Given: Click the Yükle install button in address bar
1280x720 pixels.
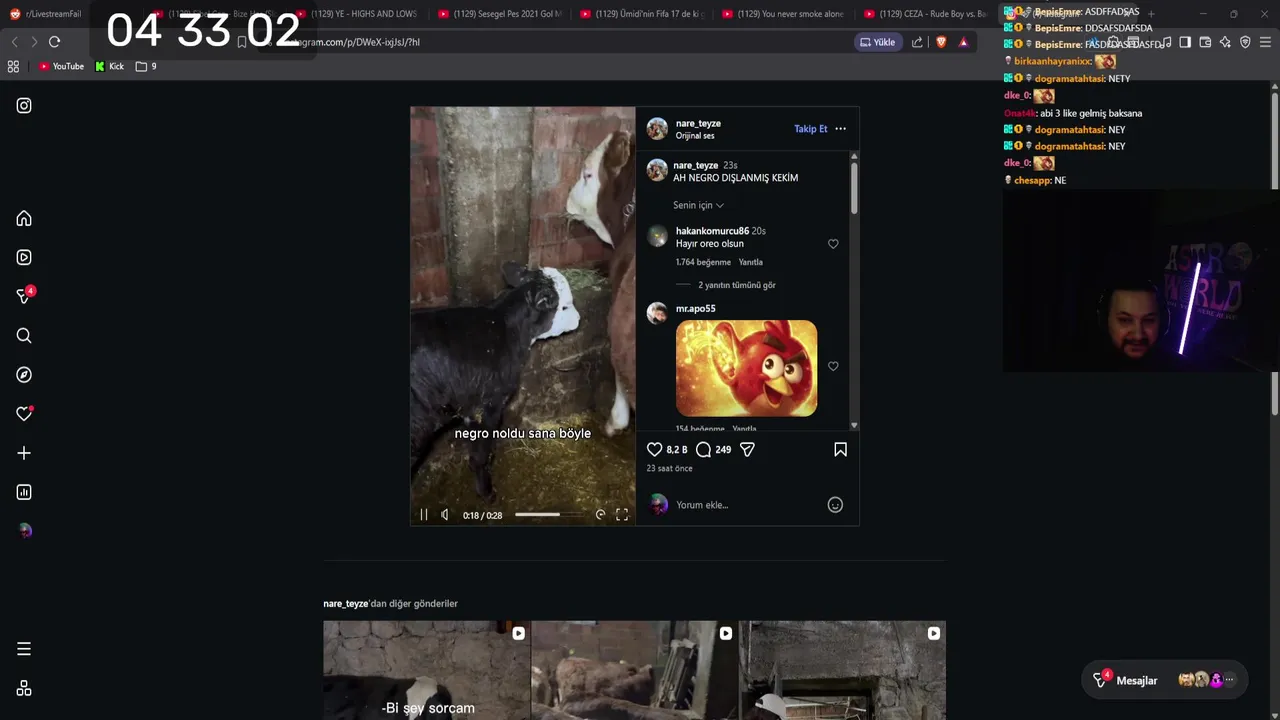Looking at the screenshot, I should [x=877, y=42].
